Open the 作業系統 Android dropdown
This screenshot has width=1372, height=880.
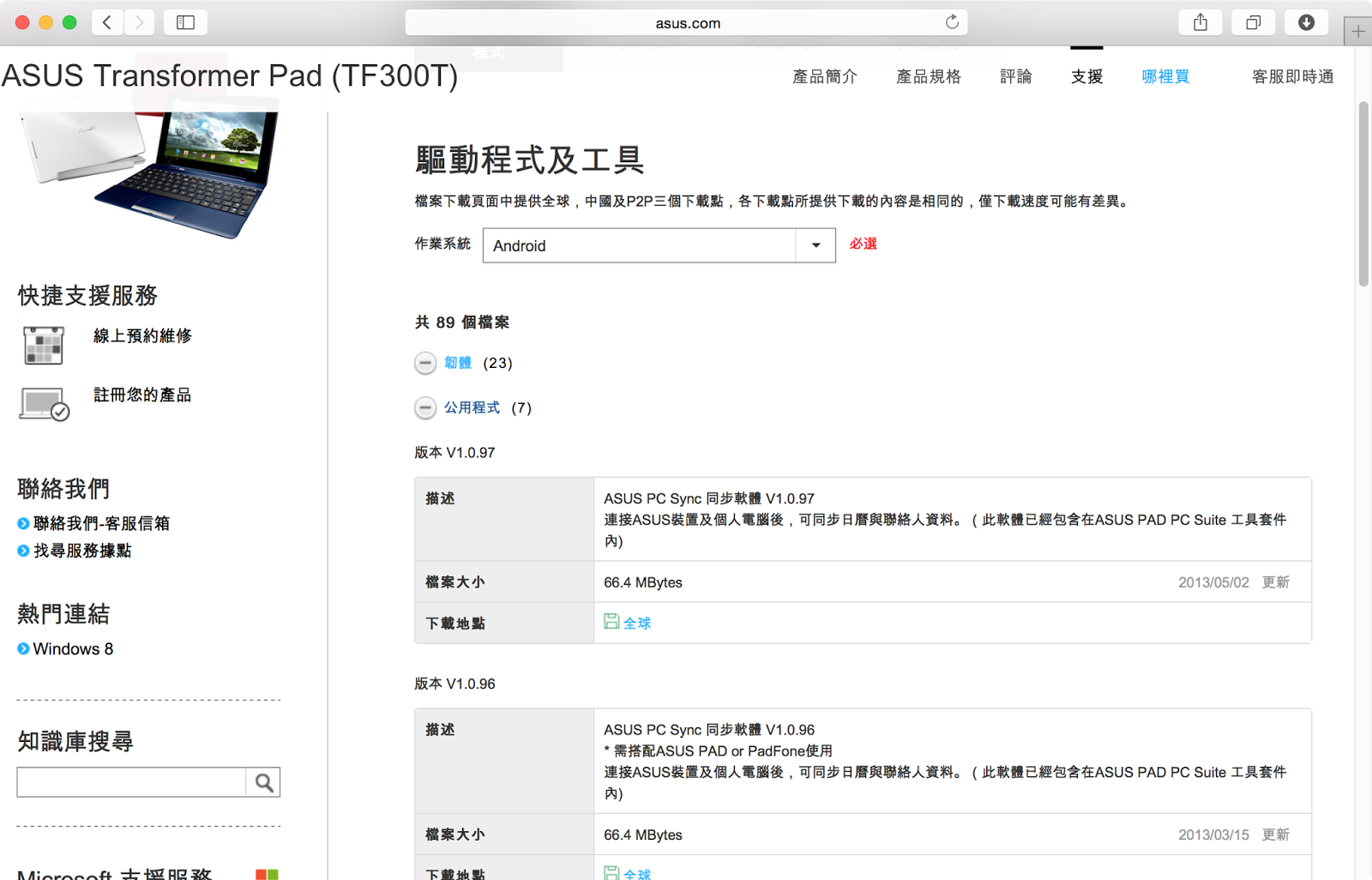659,245
